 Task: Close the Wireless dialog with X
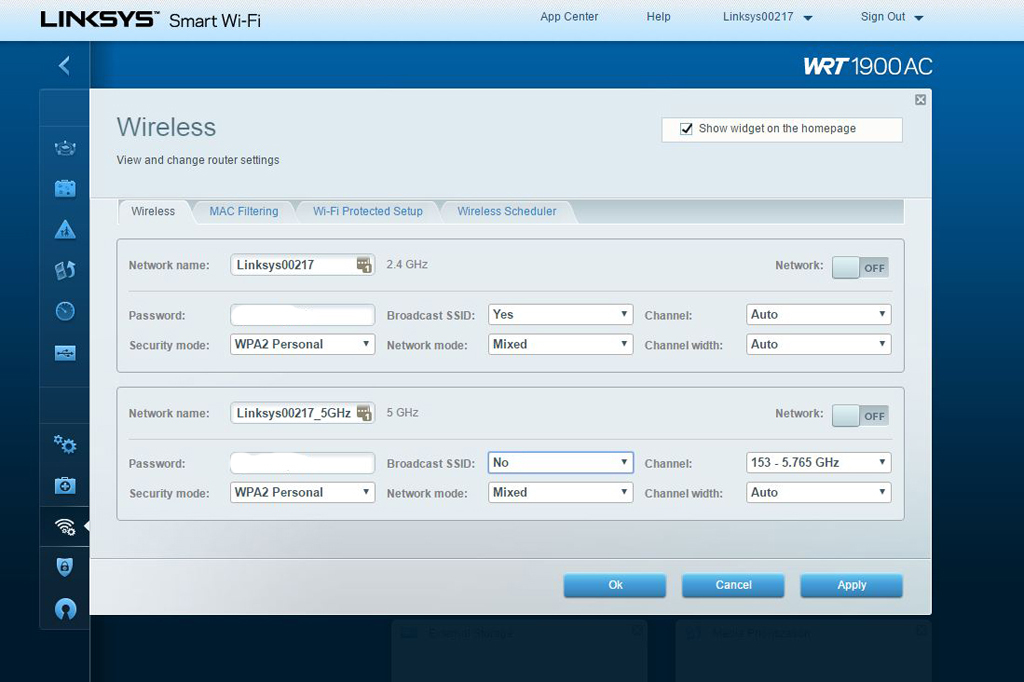[920, 100]
